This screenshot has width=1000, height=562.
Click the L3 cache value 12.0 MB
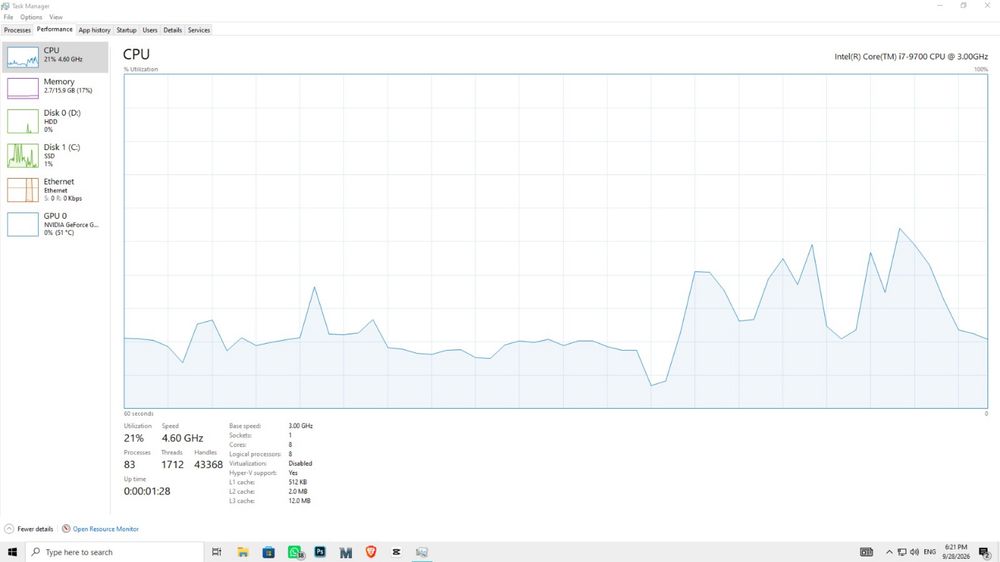(299, 501)
